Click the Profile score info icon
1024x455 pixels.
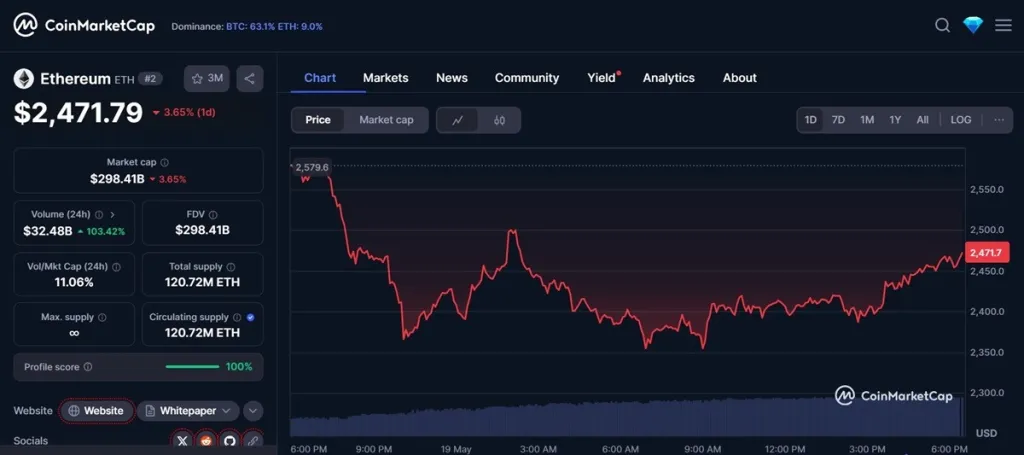coord(88,367)
